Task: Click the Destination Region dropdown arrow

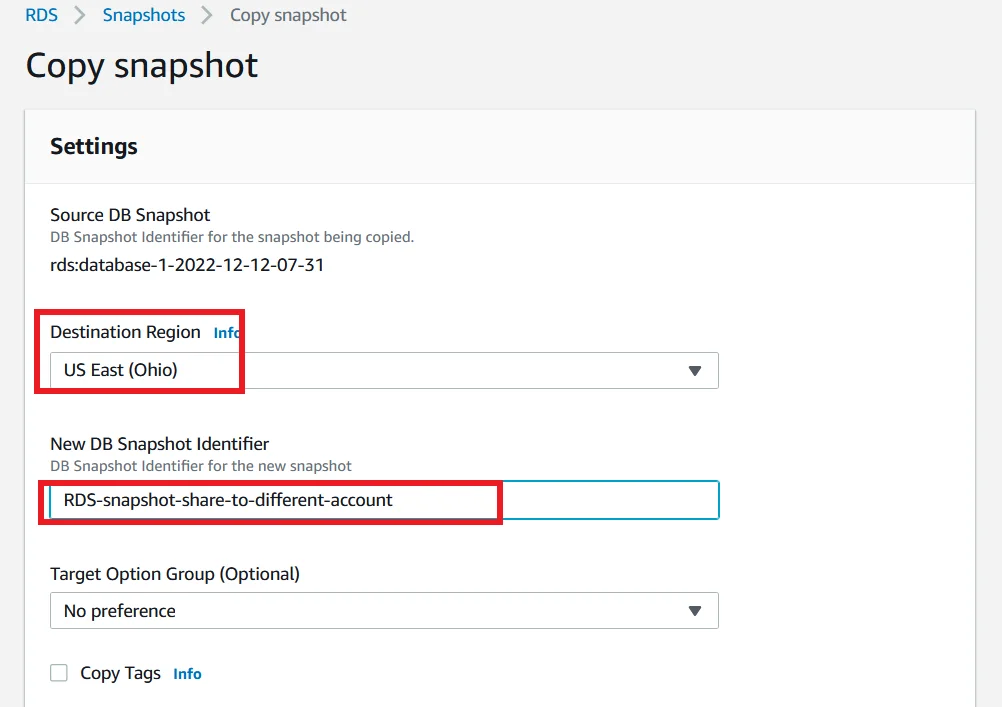Action: pos(695,371)
